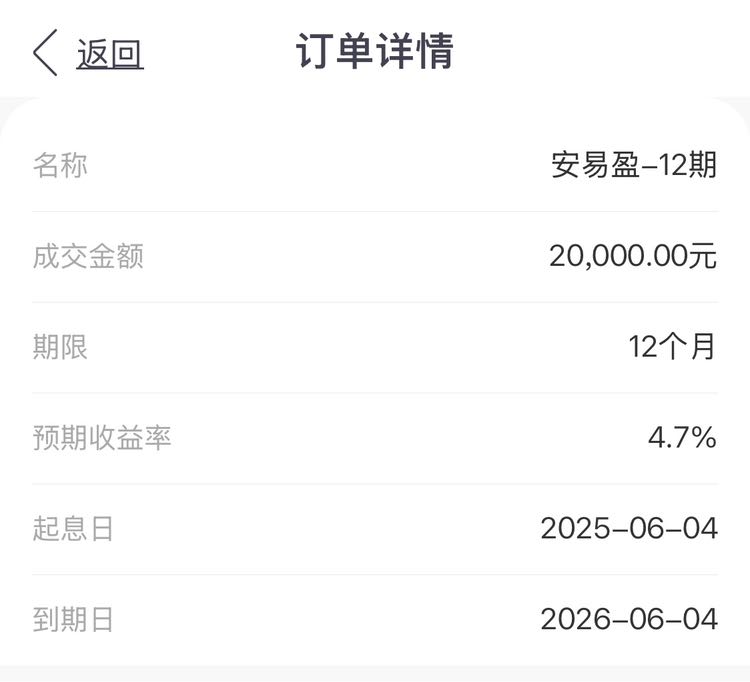The height and width of the screenshot is (682, 750).
Task: Click the 起息日 label
Action: click(x=73, y=528)
